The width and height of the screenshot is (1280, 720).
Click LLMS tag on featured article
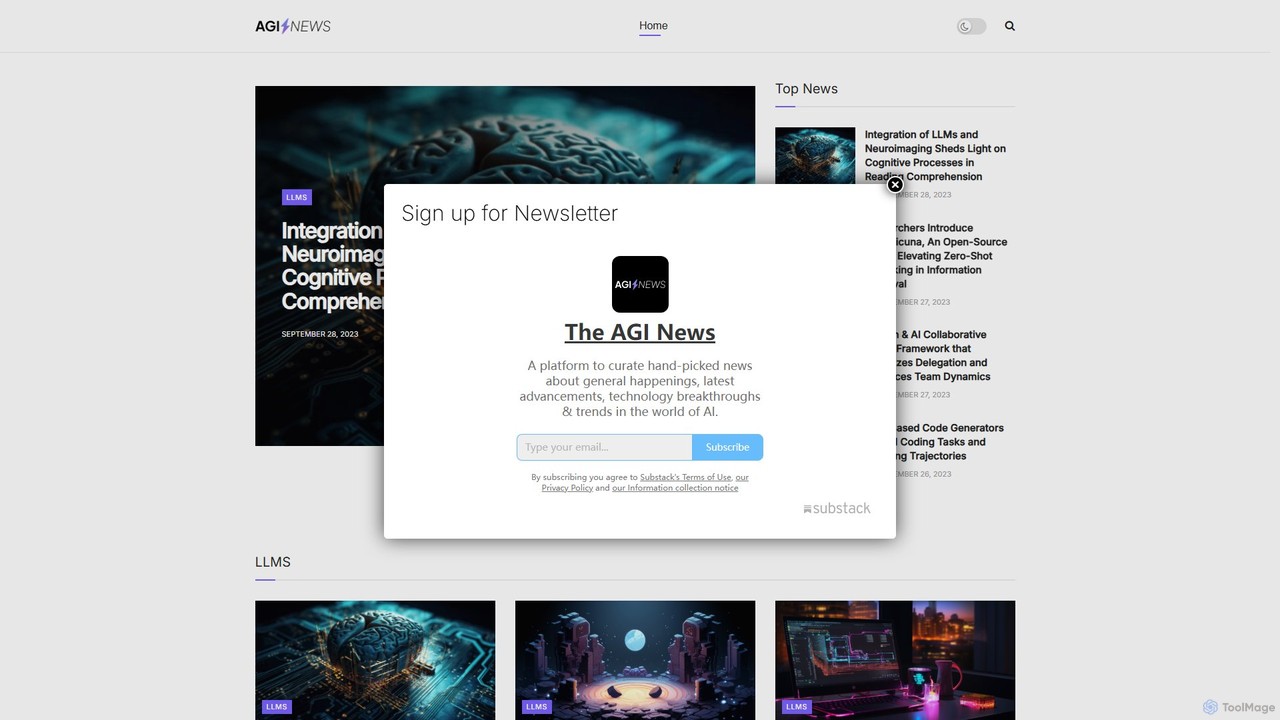297,197
